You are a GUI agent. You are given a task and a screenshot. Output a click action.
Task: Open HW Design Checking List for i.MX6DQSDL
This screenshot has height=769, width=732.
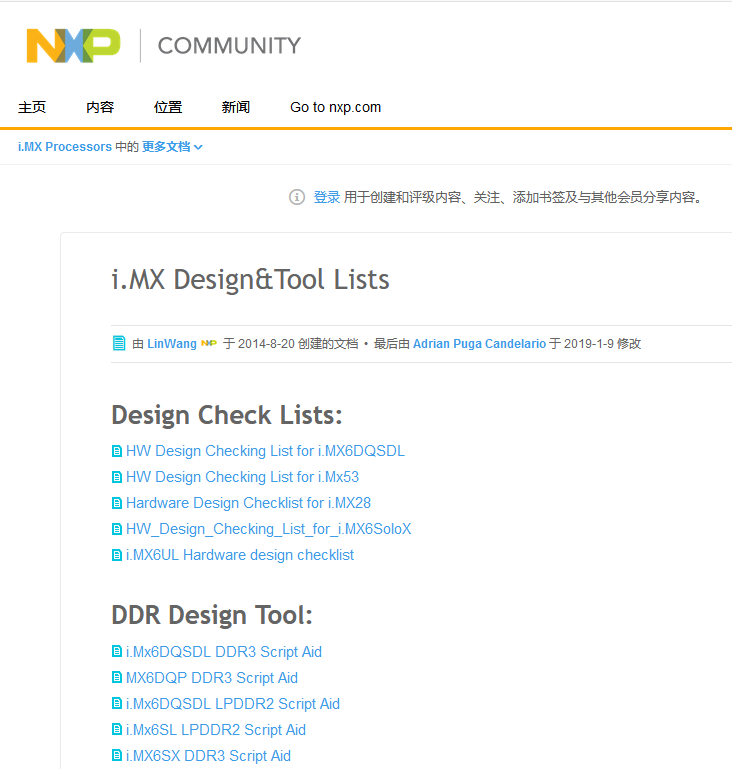click(x=265, y=451)
